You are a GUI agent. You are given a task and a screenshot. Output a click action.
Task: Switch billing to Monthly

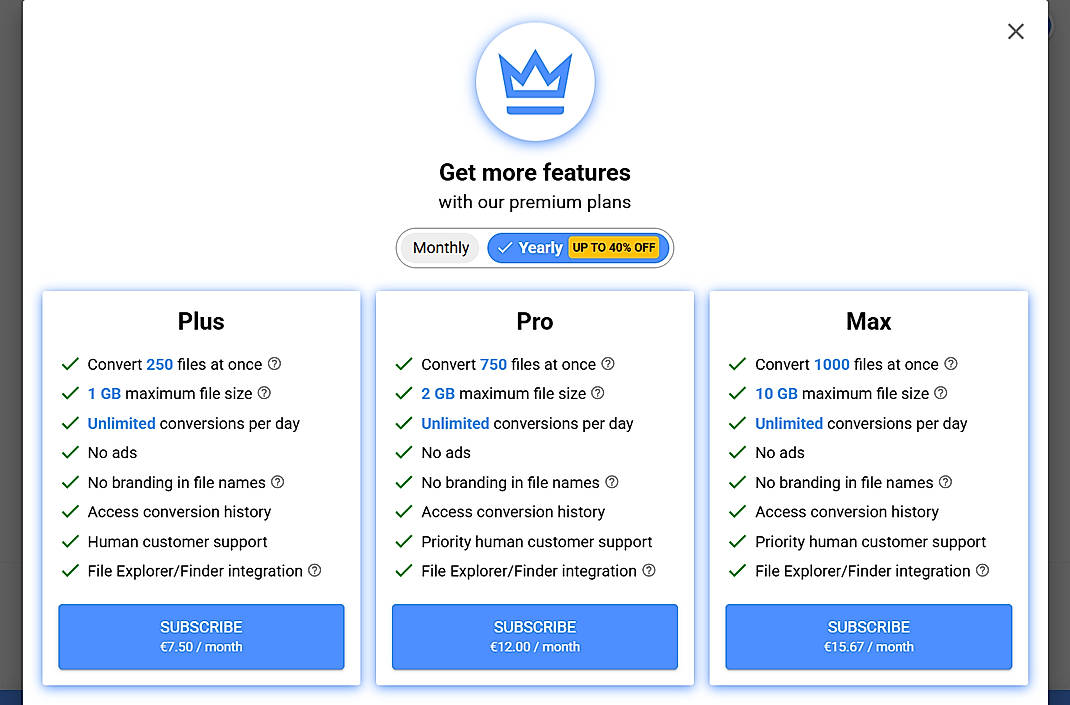441,247
